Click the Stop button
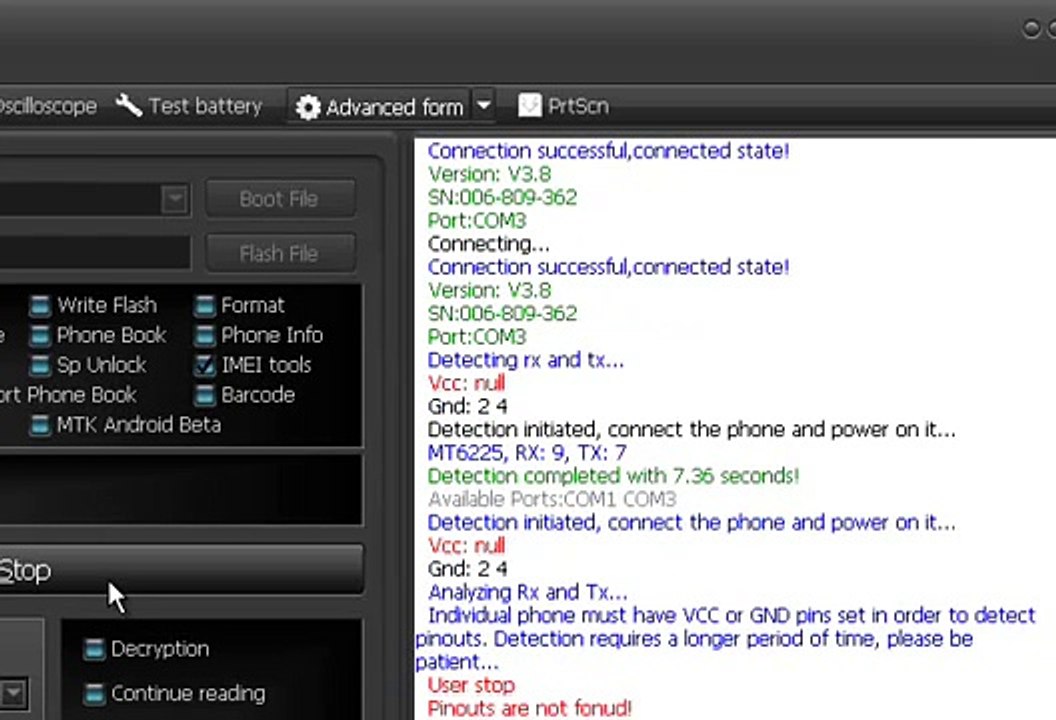Image resolution: width=1056 pixels, height=720 pixels. (181, 570)
